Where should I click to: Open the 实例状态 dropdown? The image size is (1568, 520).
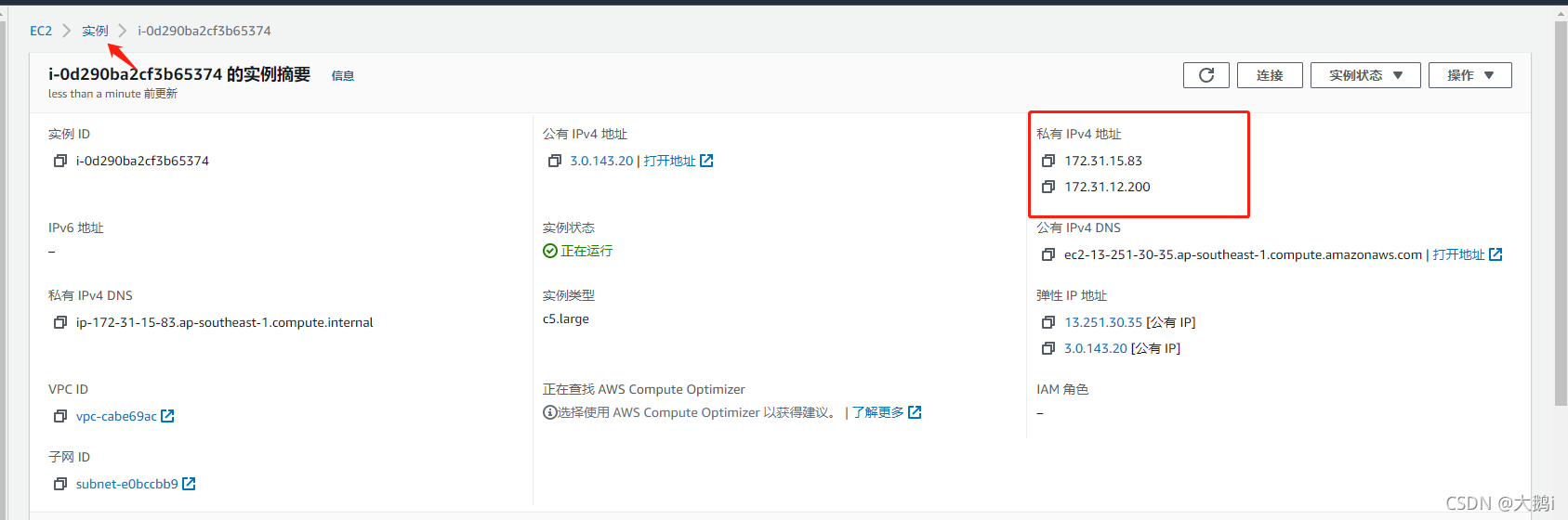click(x=1365, y=75)
